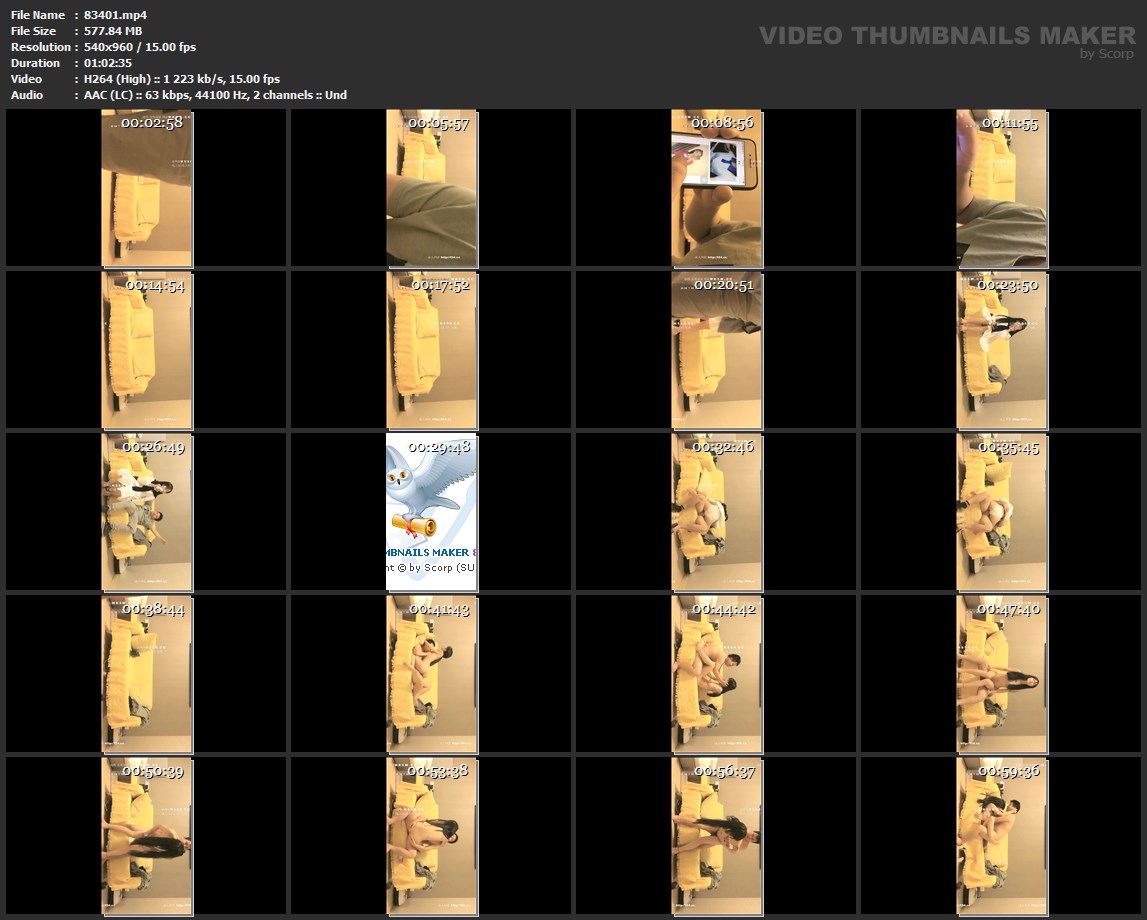Open the frame stamped 00:20:51
1147x920 pixels.
716,350
